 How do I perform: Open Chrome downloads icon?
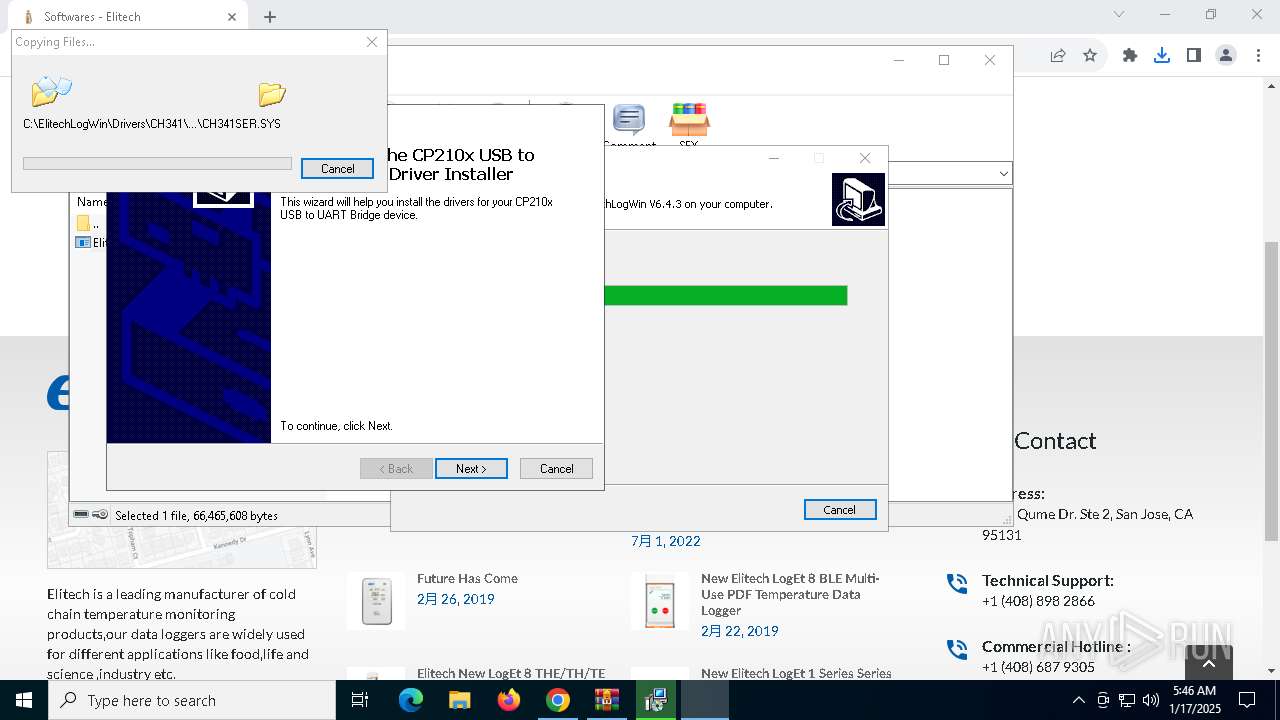click(1162, 56)
